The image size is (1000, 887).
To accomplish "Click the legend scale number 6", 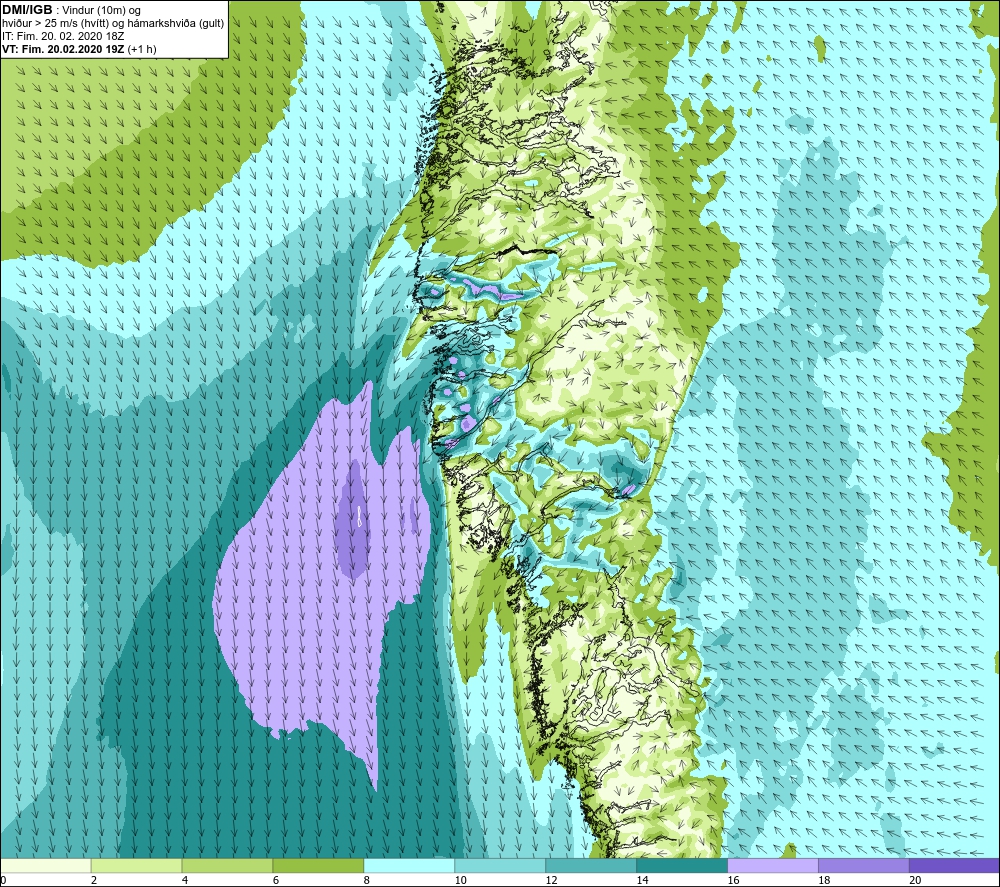I will coord(276,880).
